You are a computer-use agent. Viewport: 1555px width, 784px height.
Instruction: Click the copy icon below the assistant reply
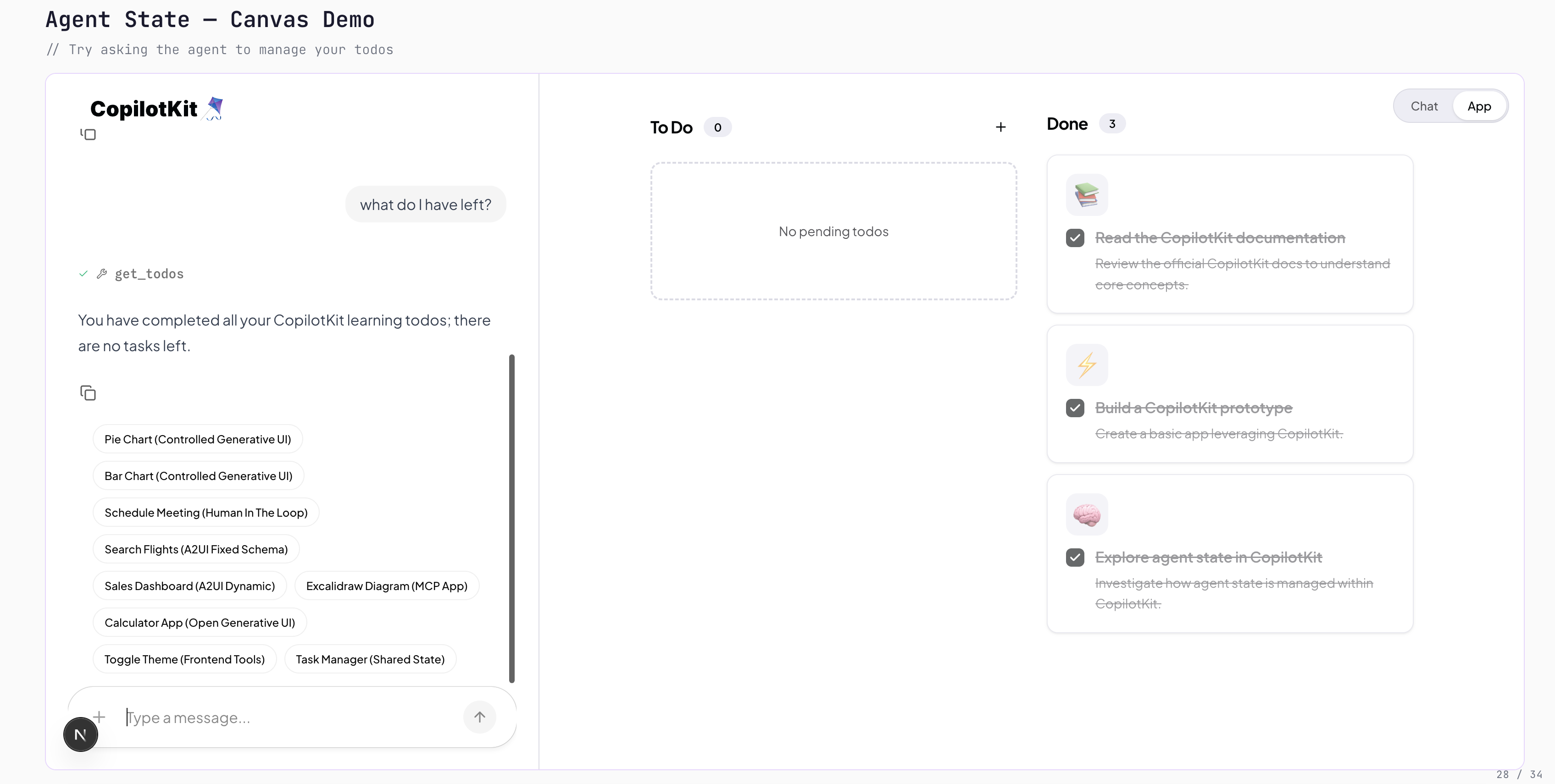click(x=88, y=393)
